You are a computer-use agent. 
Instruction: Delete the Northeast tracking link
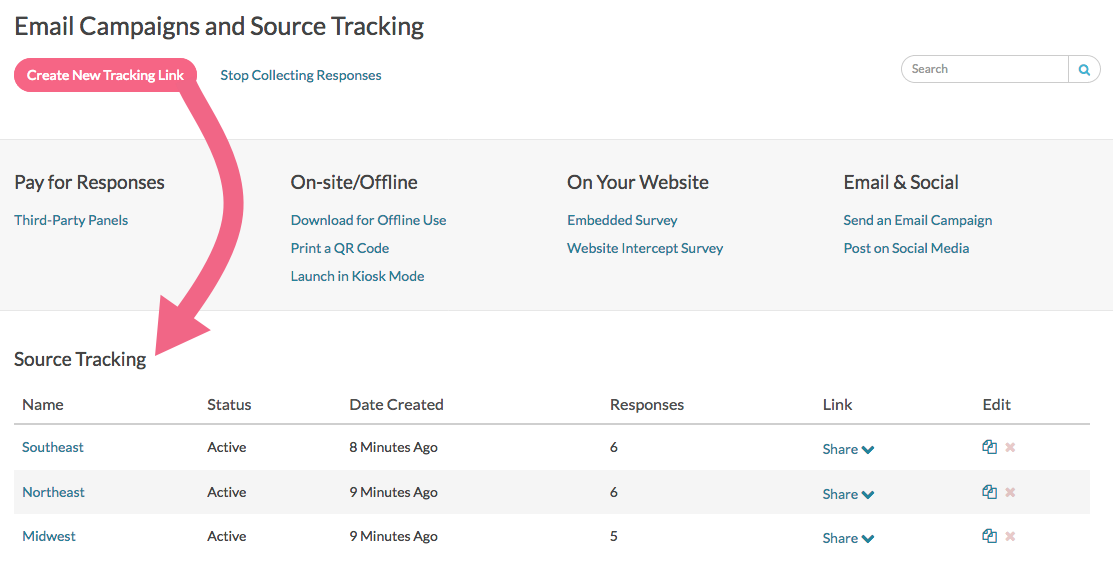[1010, 492]
